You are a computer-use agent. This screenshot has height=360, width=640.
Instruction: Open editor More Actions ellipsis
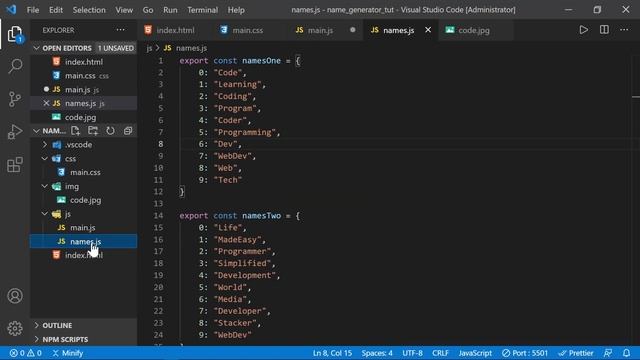point(624,30)
